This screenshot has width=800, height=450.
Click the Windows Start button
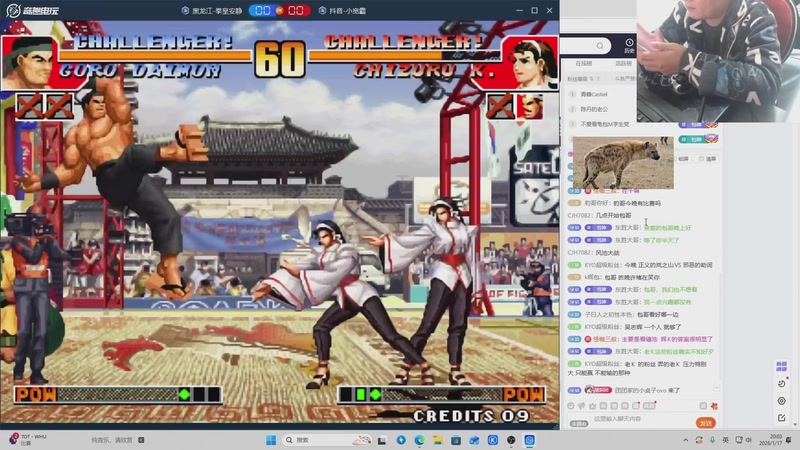tap(271, 440)
